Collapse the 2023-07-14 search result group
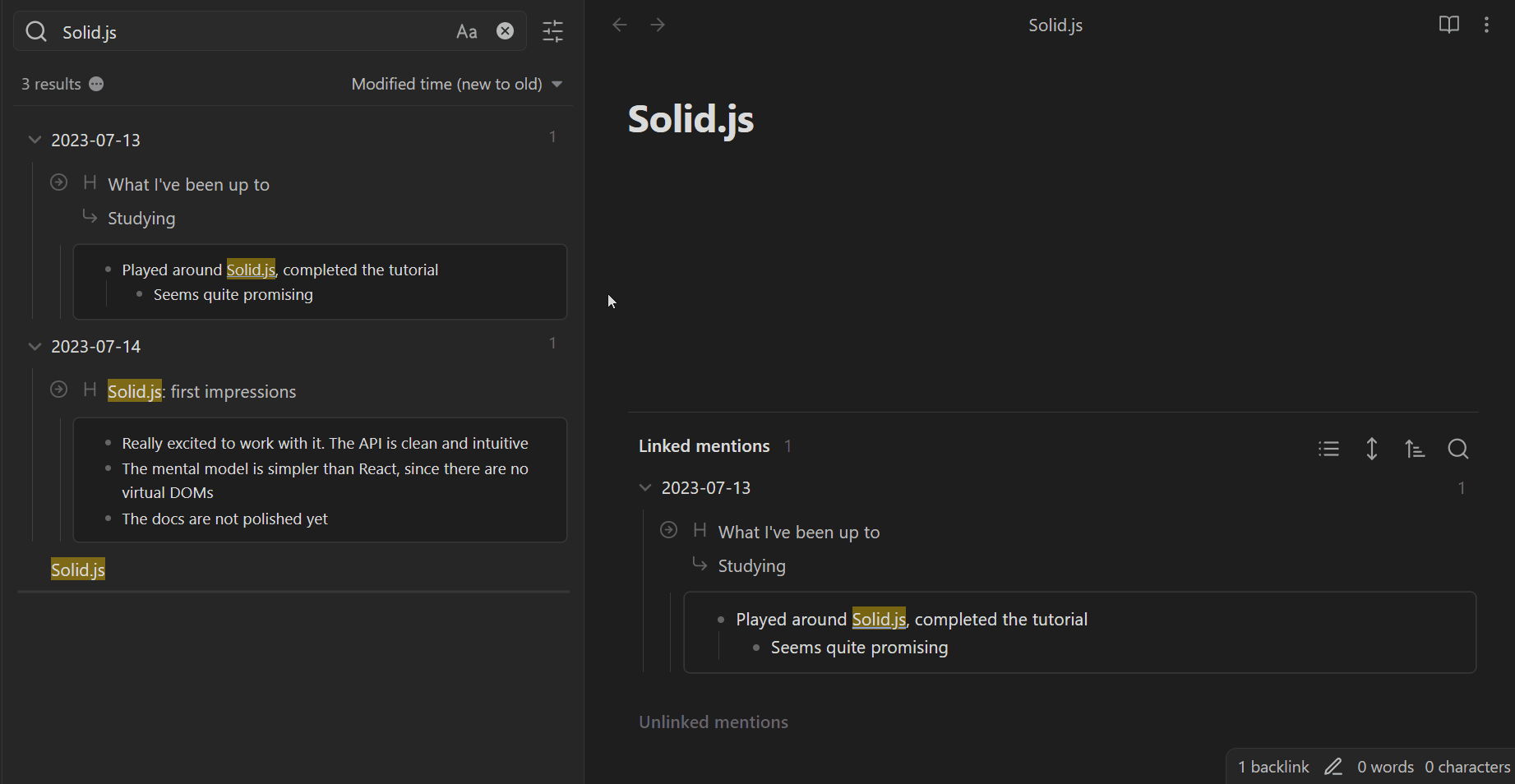 (35, 347)
